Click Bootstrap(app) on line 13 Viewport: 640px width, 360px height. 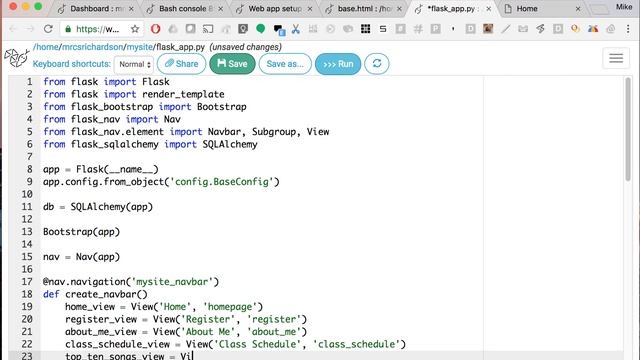tap(82, 232)
